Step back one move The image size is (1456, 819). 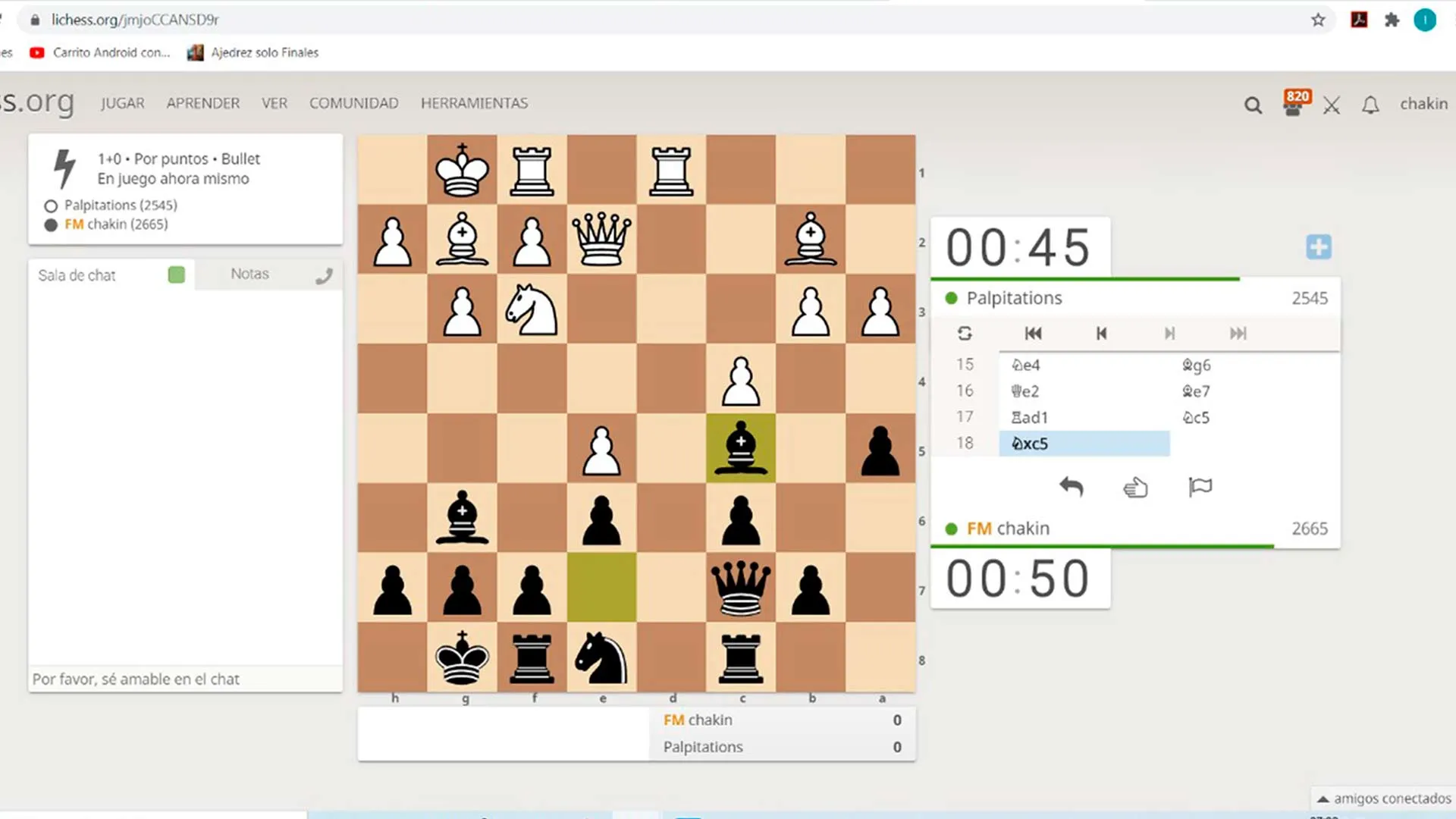1101,334
